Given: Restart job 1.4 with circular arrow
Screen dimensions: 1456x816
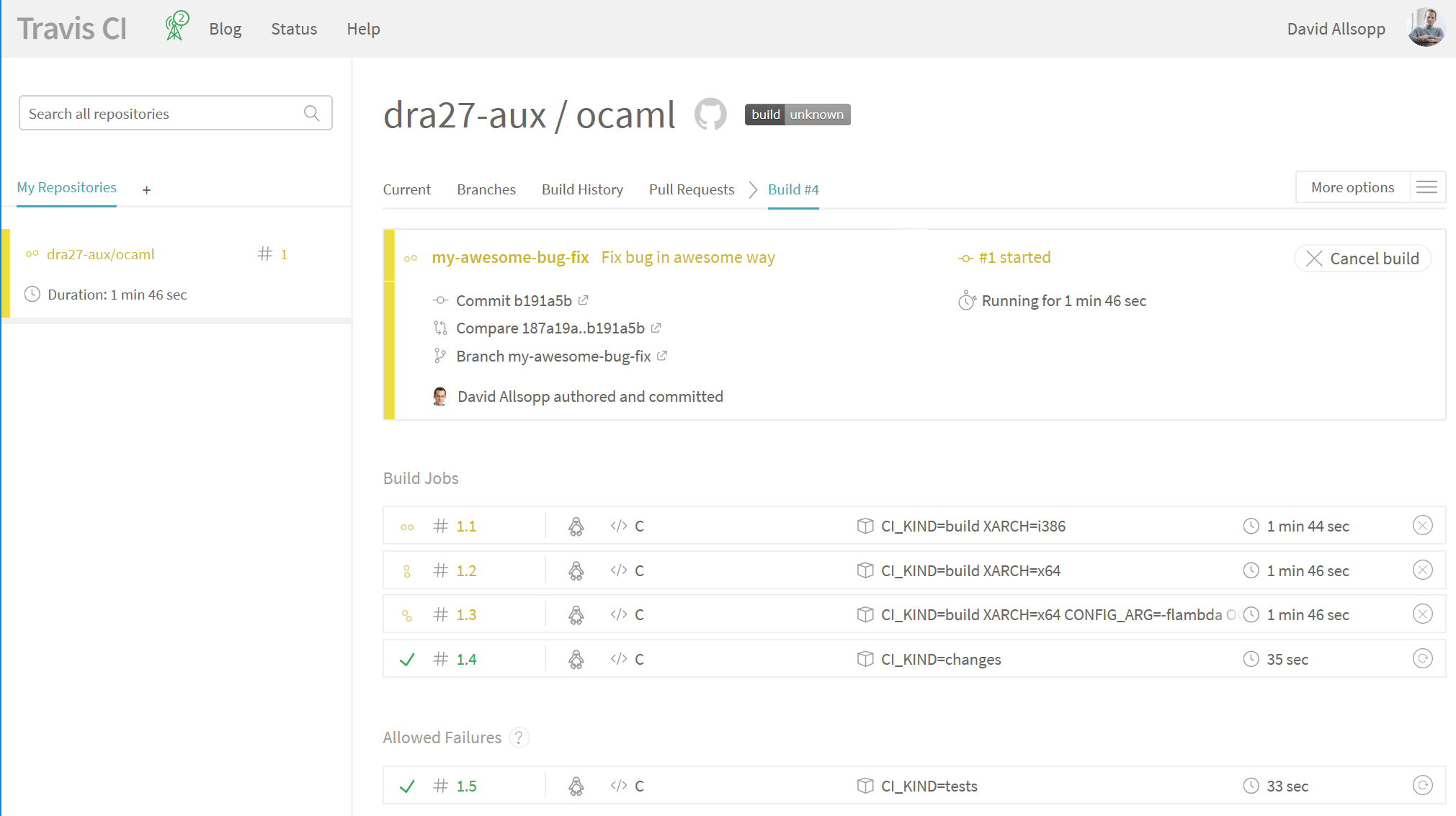Looking at the screenshot, I should tap(1422, 659).
